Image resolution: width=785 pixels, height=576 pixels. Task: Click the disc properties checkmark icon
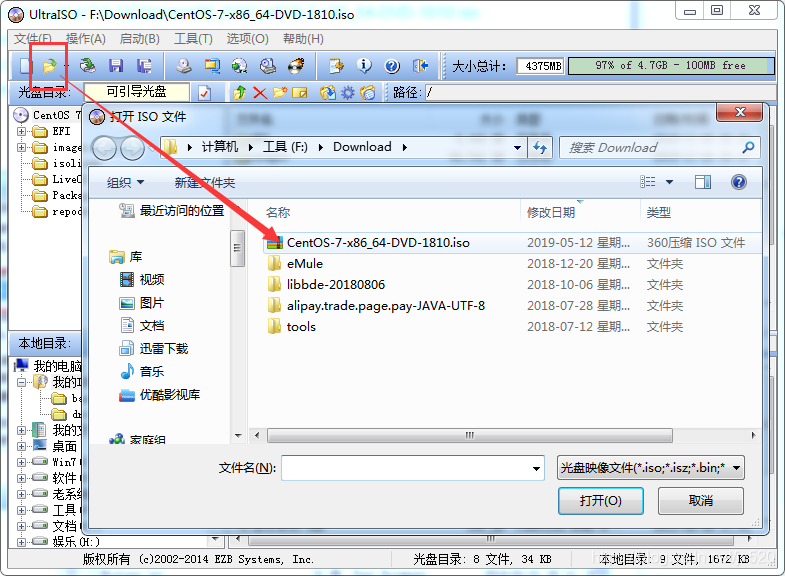204,93
